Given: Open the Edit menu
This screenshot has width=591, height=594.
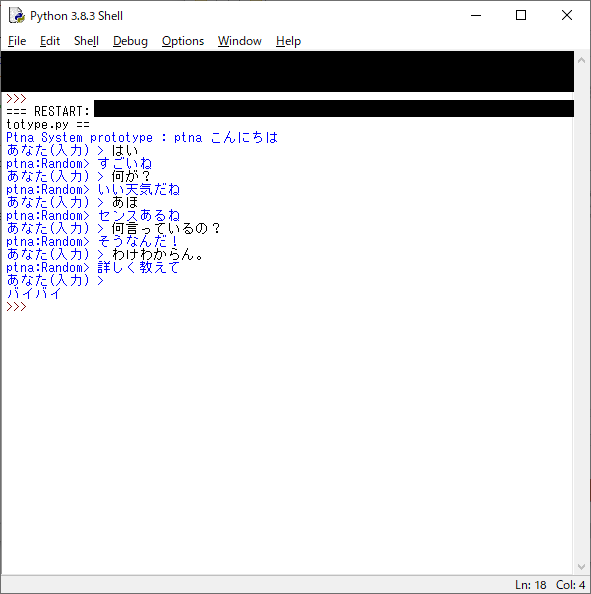Looking at the screenshot, I should tap(50, 41).
